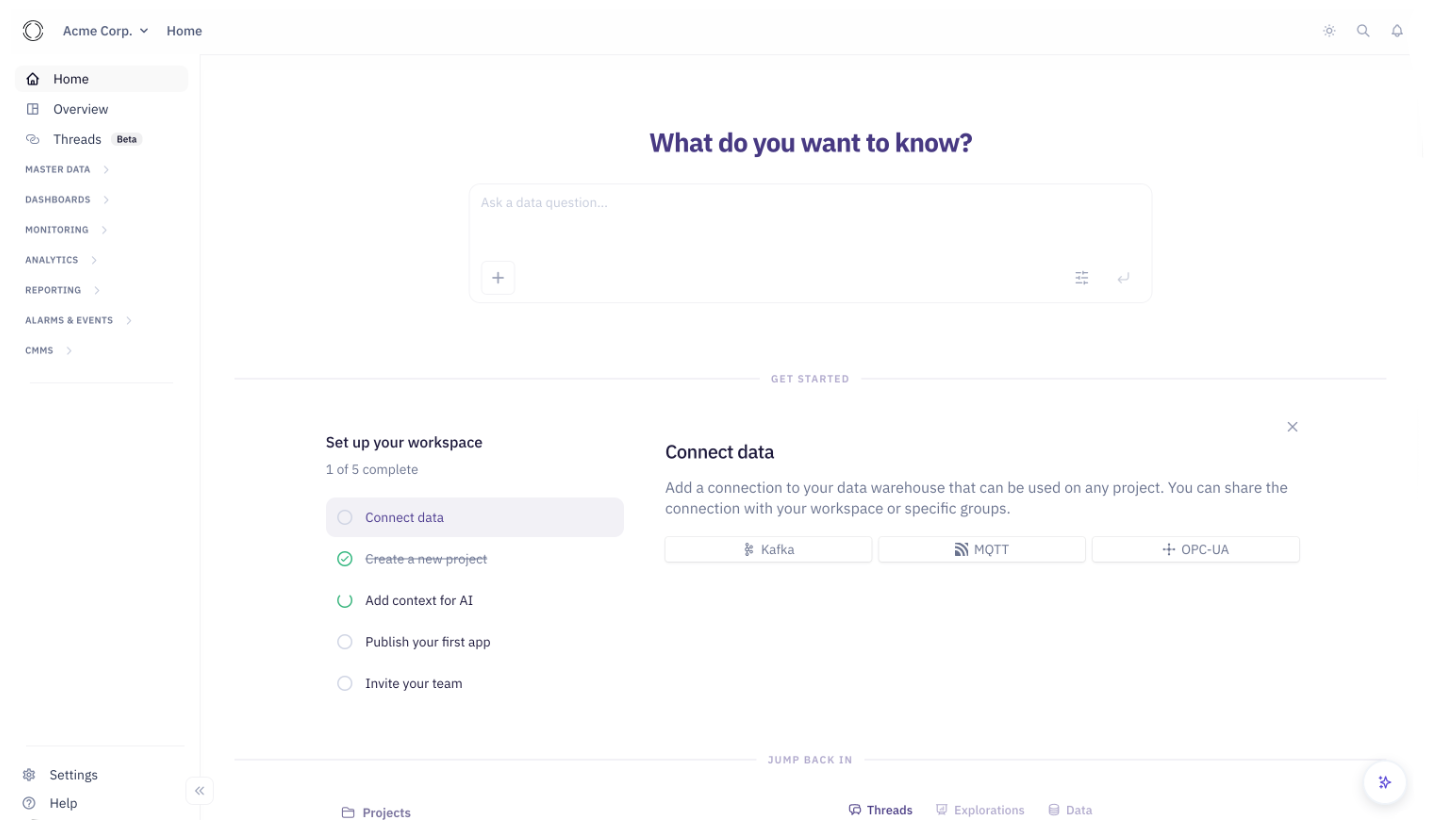Submit question with the enter arrow icon
This screenshot has height=820, width=1437.
click(1123, 278)
